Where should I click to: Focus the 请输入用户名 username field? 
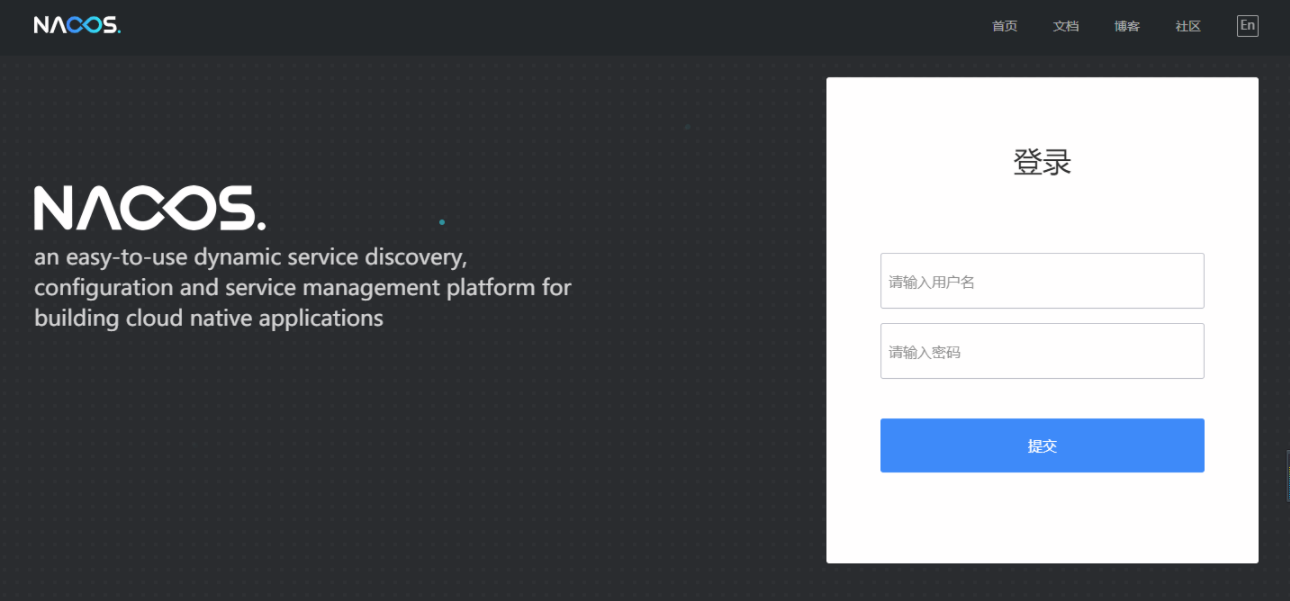click(x=1042, y=281)
